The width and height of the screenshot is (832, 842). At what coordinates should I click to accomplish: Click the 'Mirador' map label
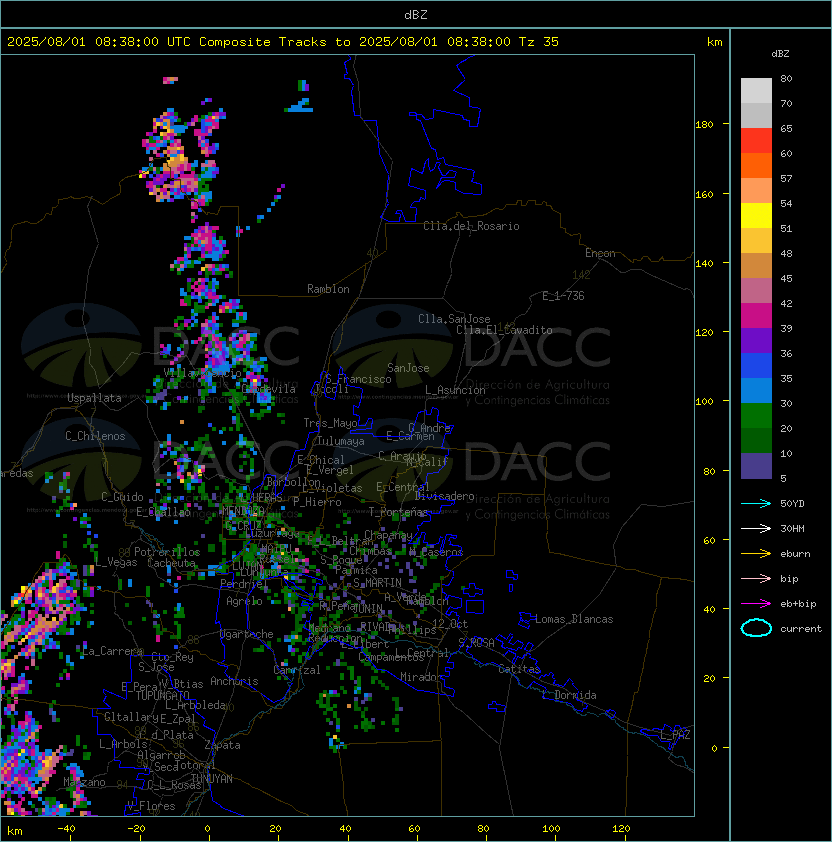click(x=422, y=677)
